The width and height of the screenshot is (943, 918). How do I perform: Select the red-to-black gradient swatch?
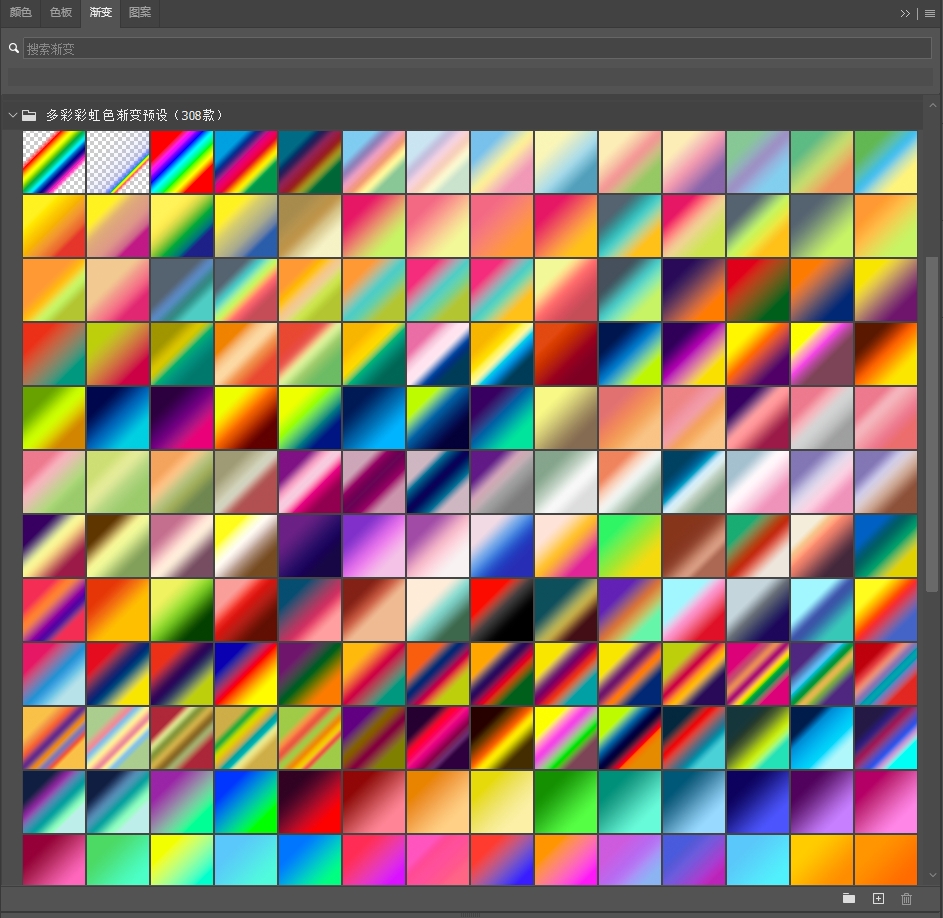(x=502, y=609)
